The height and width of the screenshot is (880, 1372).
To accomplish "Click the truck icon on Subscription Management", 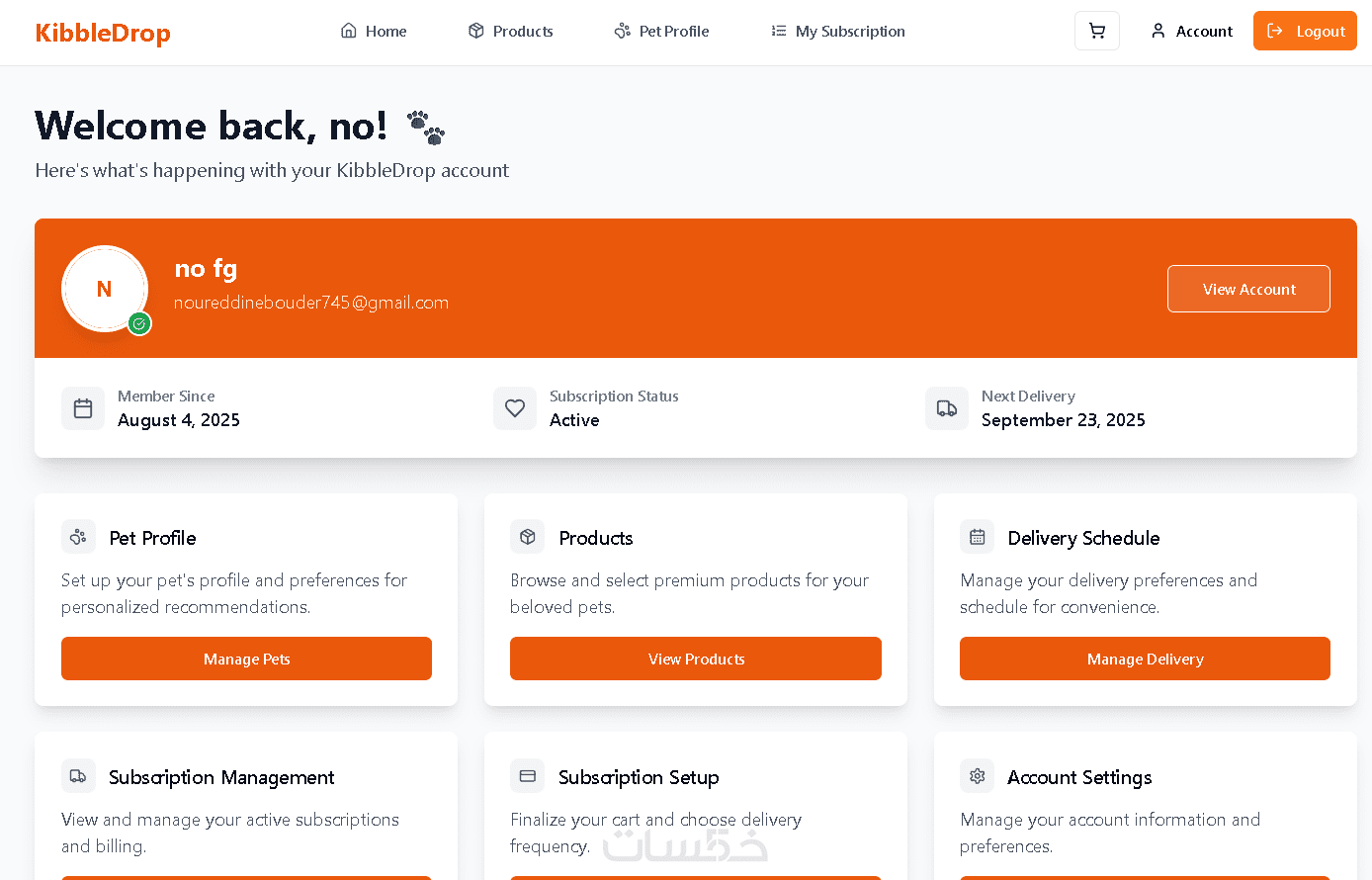I will point(78,776).
